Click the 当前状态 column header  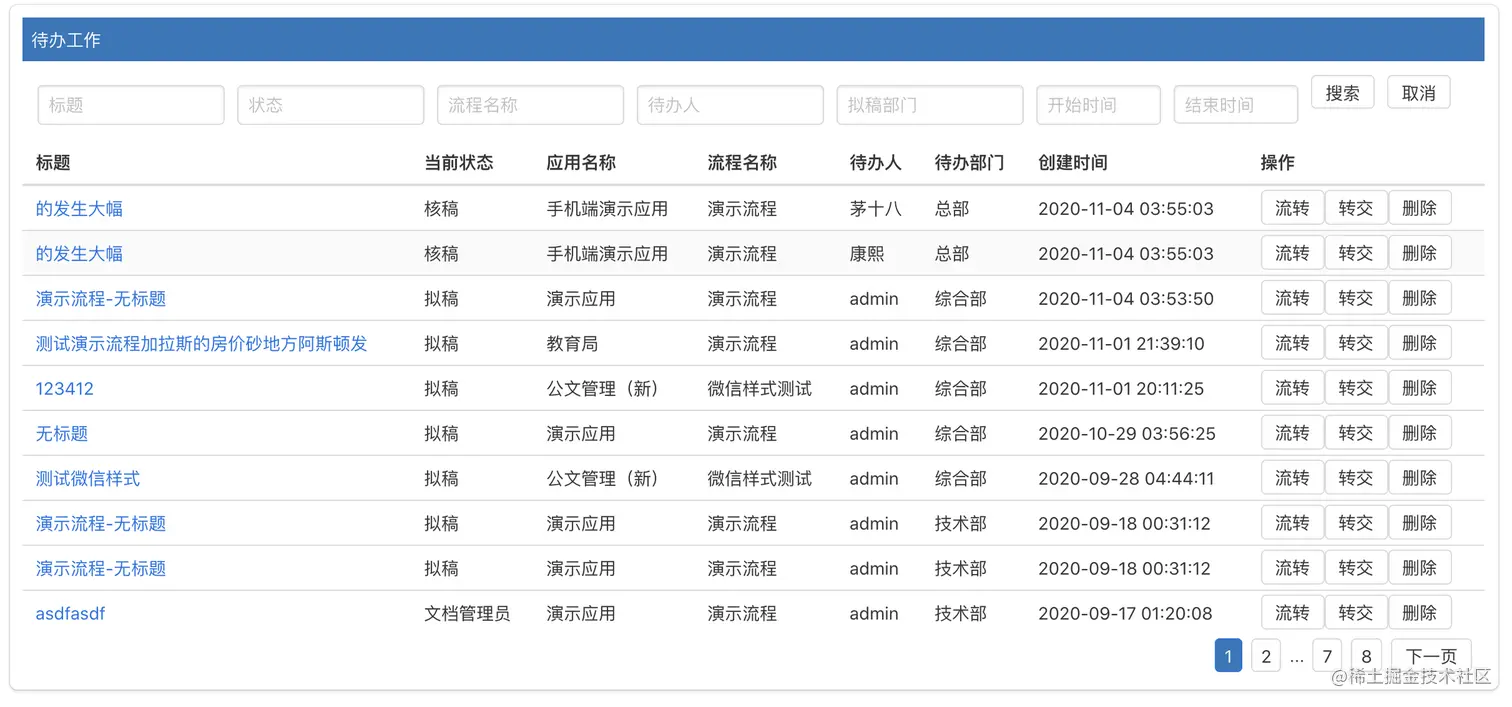coord(459,163)
